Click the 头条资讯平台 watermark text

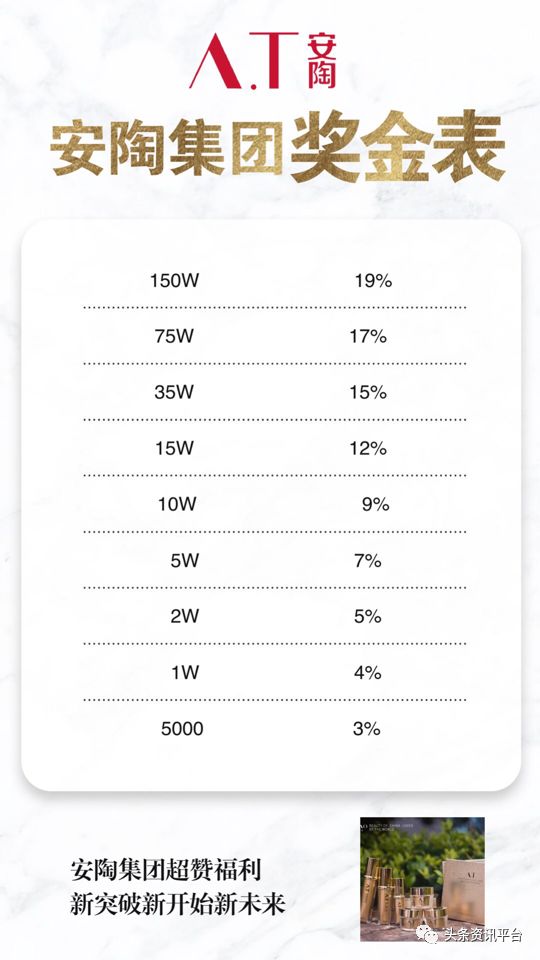point(482,936)
